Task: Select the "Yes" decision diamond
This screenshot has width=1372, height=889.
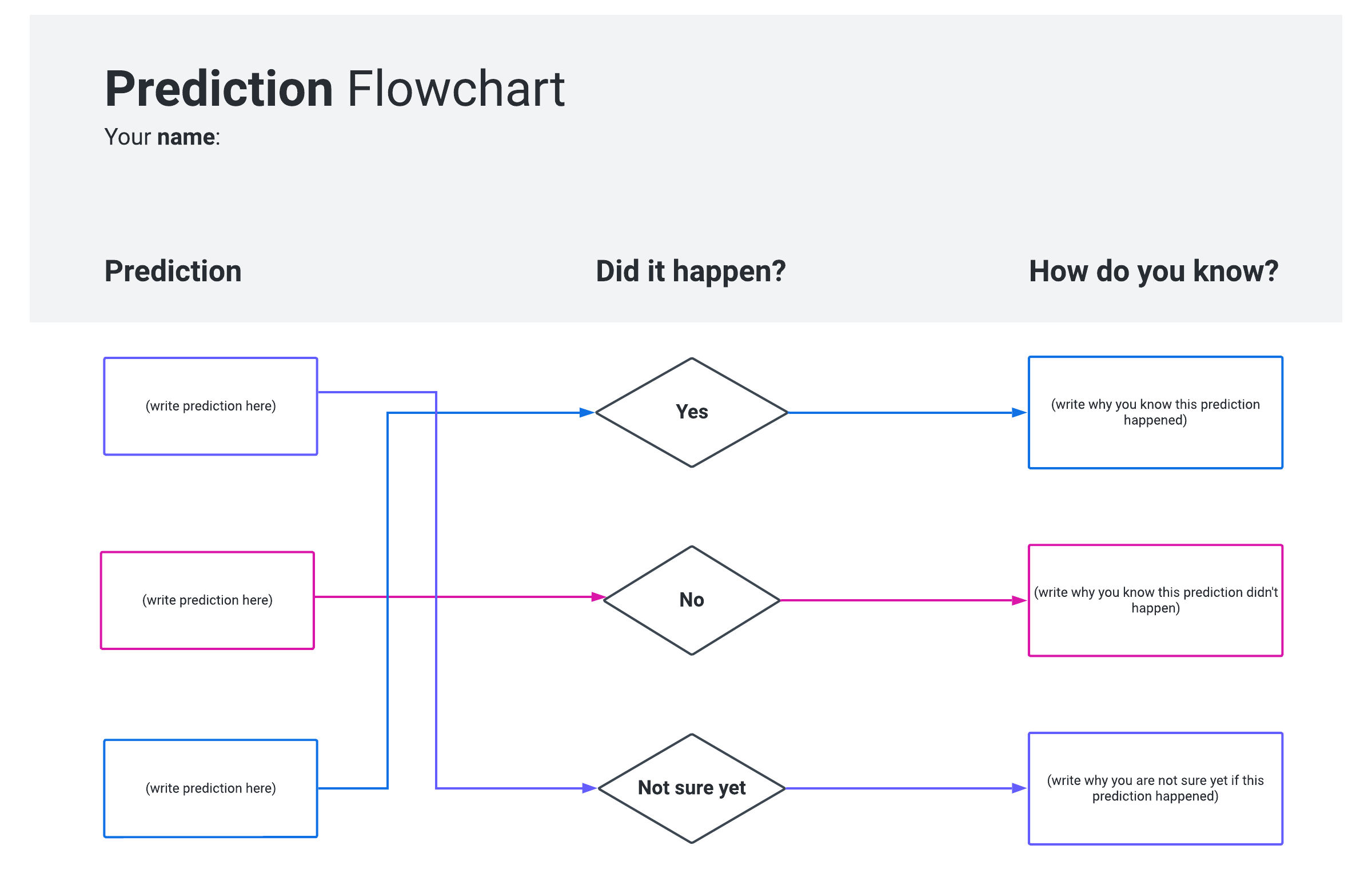Action: (692, 413)
